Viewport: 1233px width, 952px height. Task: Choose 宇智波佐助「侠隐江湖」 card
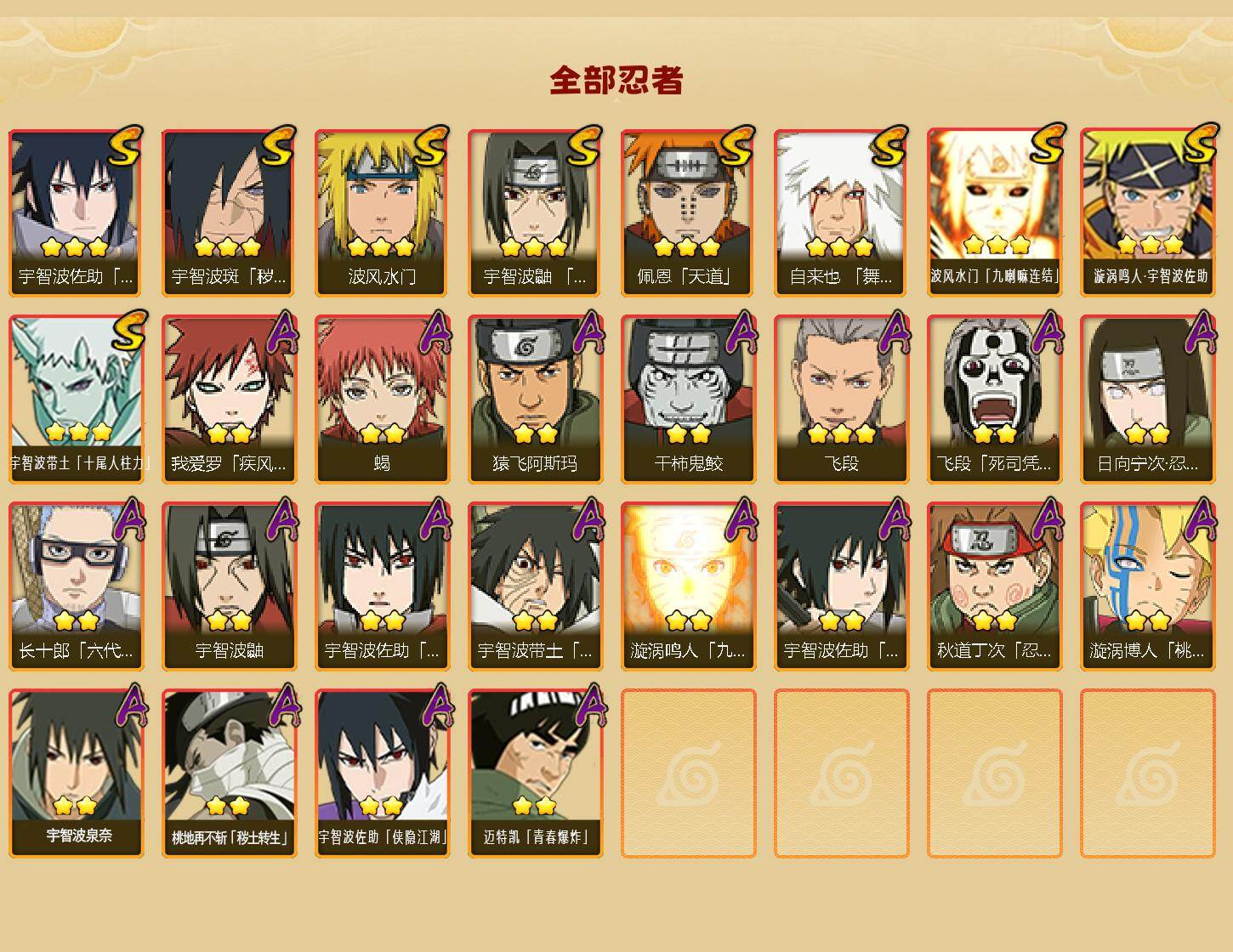click(382, 773)
